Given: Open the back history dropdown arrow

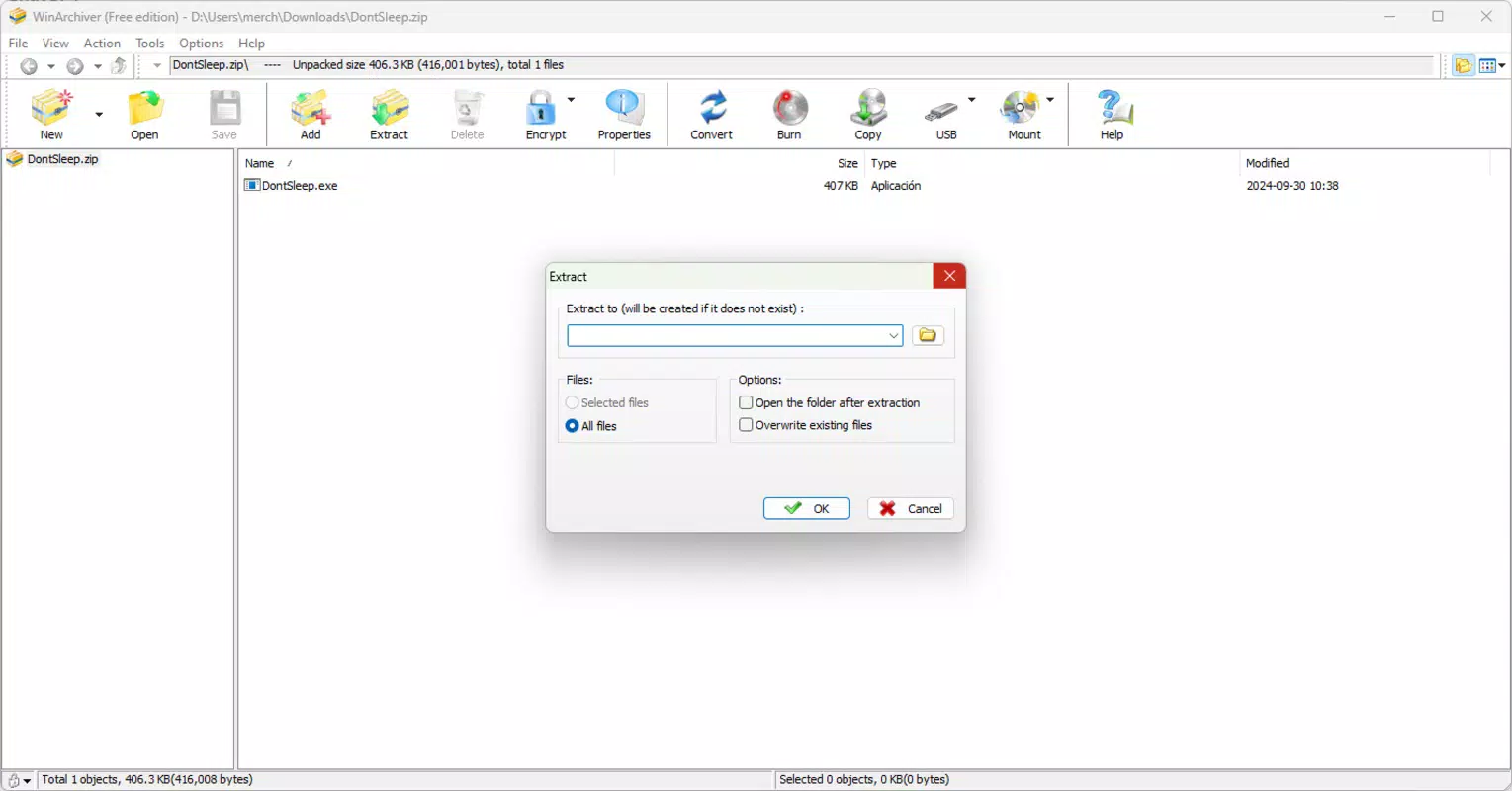Looking at the screenshot, I should (x=51, y=66).
